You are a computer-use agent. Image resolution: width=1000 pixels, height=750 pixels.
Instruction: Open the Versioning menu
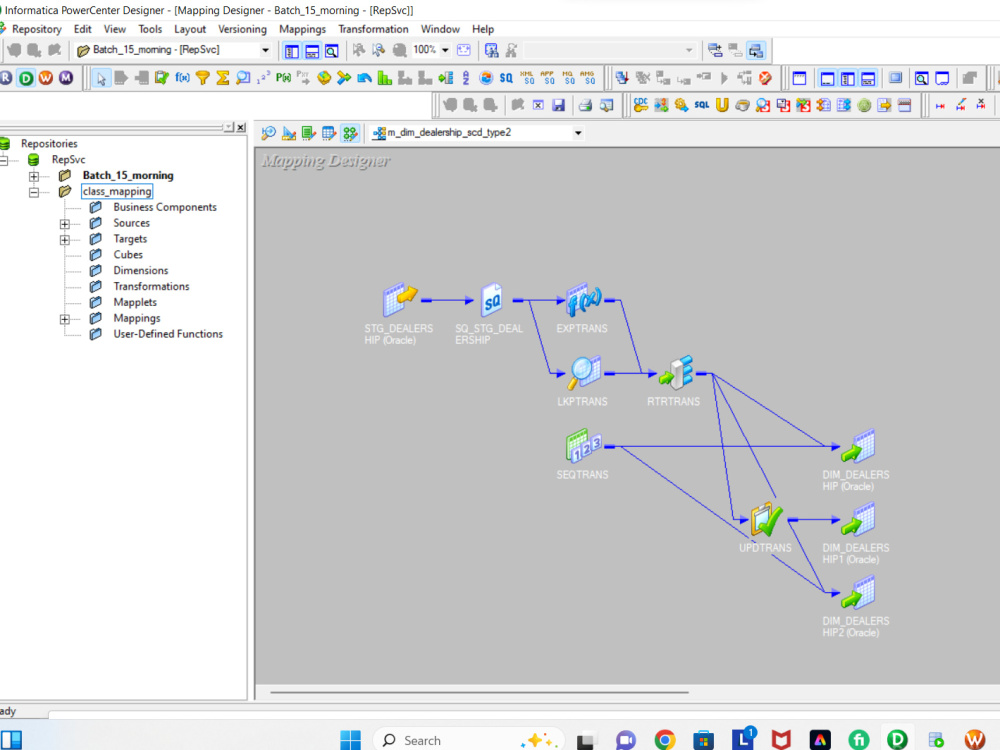[x=242, y=29]
